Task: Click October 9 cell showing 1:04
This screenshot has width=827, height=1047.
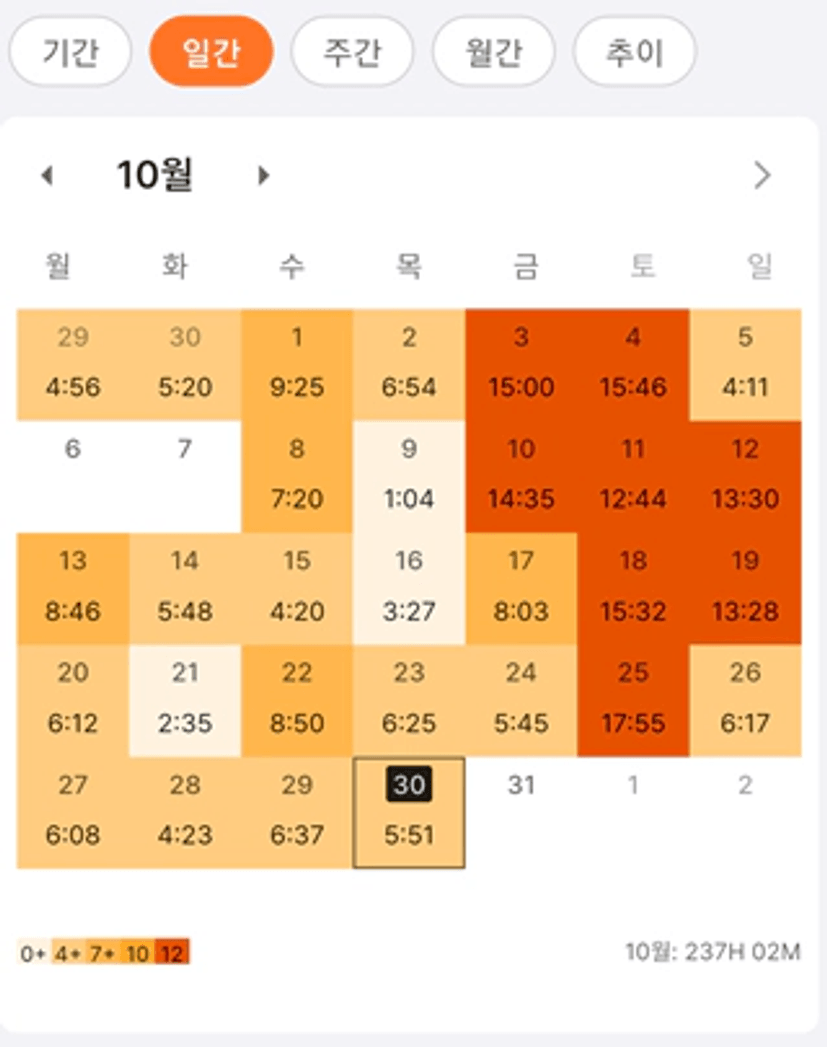Action: point(409,476)
